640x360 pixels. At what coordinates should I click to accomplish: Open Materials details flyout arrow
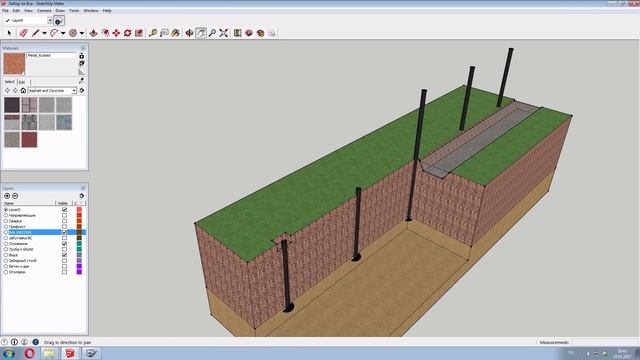click(82, 91)
